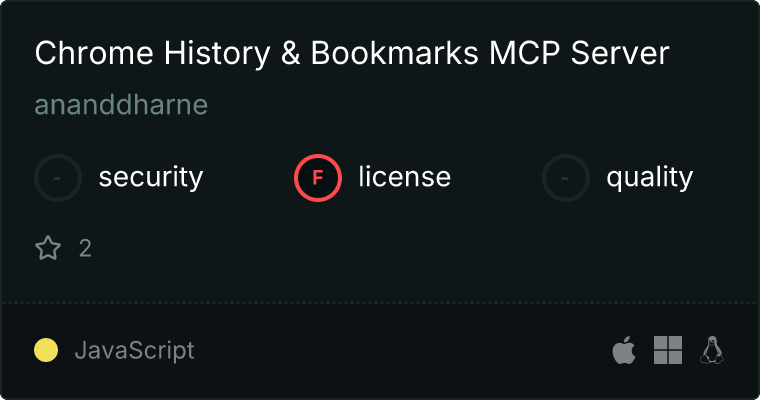The height and width of the screenshot is (400, 760).
Task: Click the security label text
Action: (x=151, y=177)
